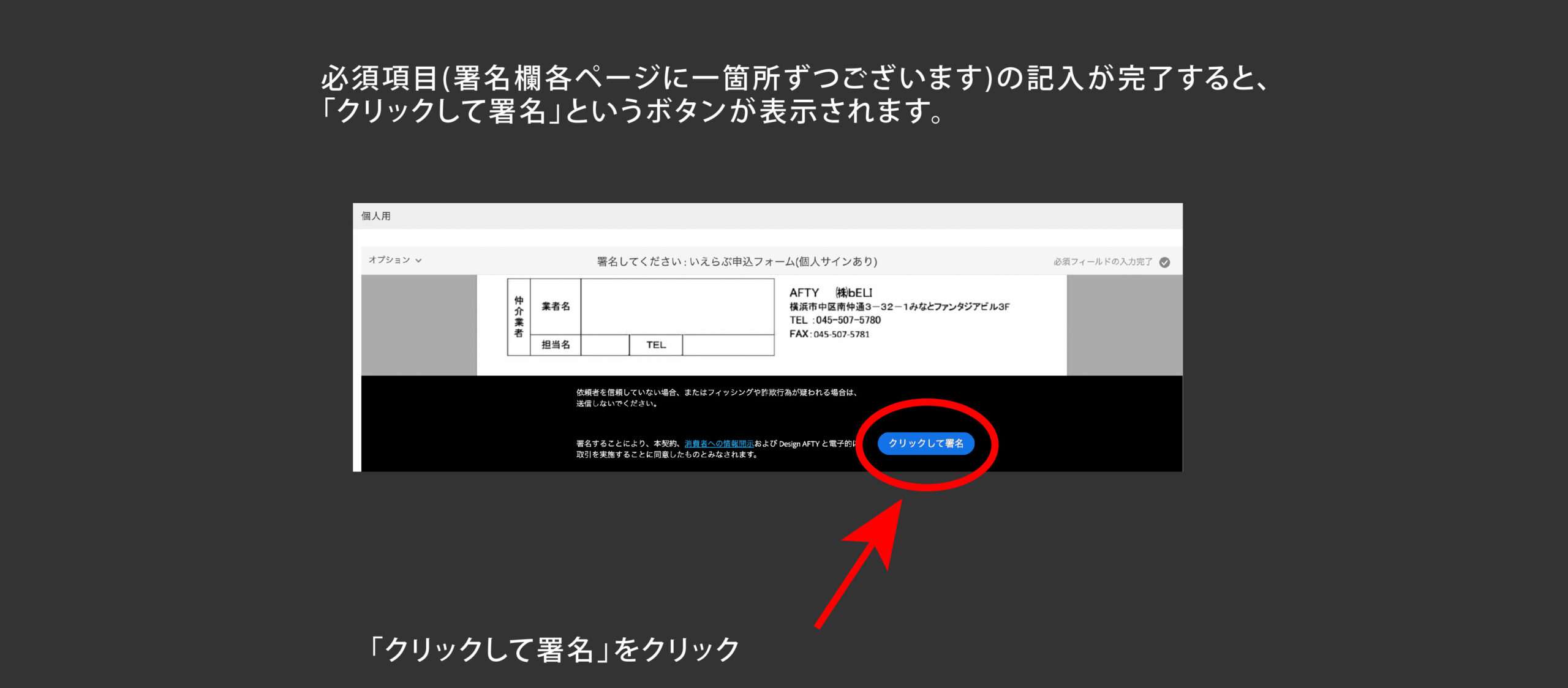The width and height of the screenshot is (1568, 688).
Task: Click the 必須フィールドの入力完了 status text
Action: 1102,262
